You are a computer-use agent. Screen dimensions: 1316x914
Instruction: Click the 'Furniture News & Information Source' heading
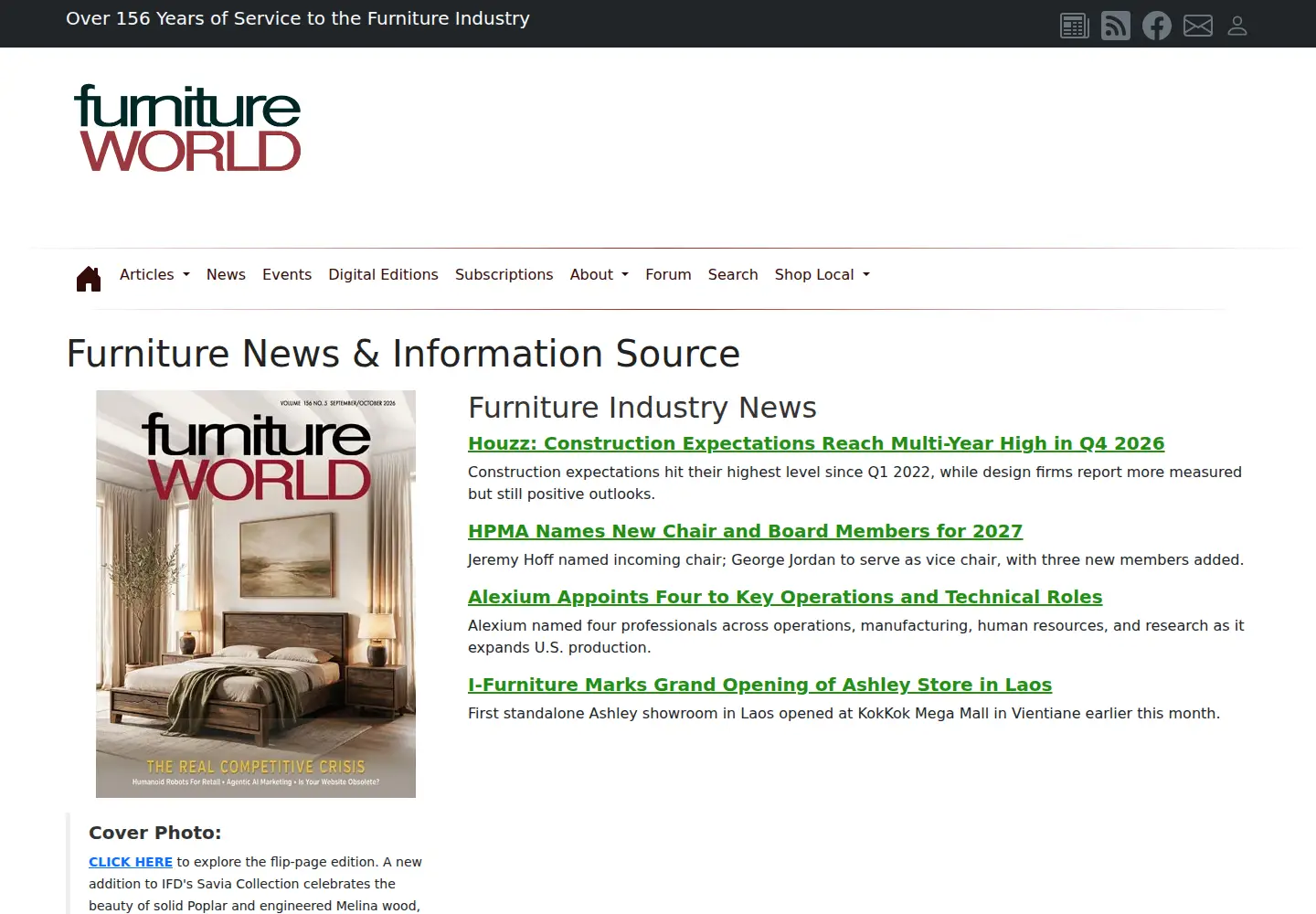(403, 354)
